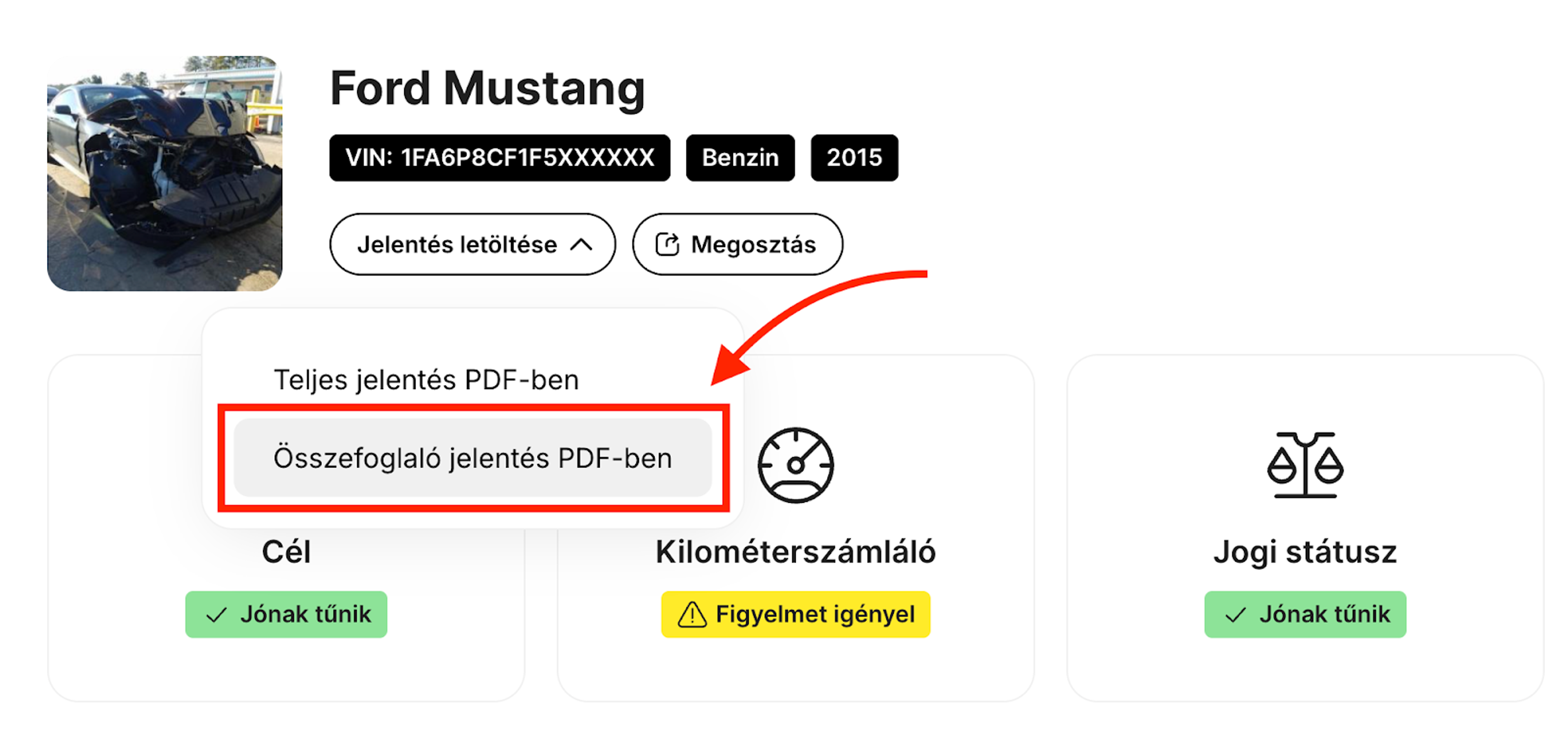The height and width of the screenshot is (731, 1568).
Task: Click the Megosztás share button
Action: pos(738,244)
